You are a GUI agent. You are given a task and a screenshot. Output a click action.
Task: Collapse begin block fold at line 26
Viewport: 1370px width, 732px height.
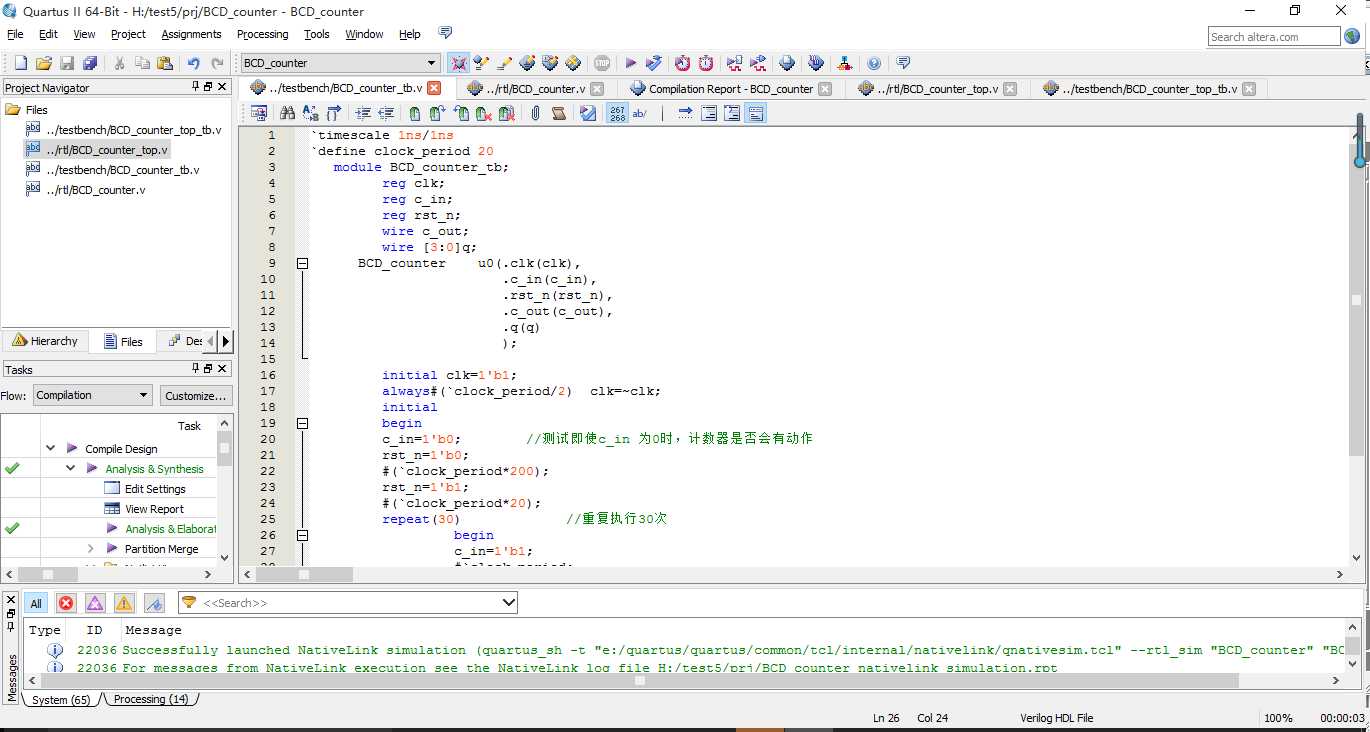pyautogui.click(x=302, y=535)
